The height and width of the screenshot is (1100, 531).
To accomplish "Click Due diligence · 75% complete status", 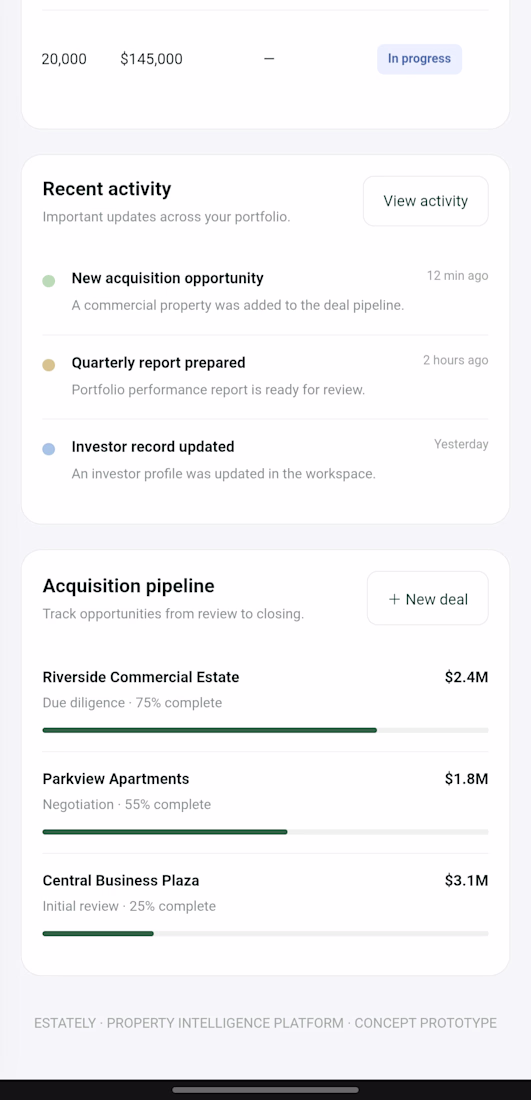I will tap(132, 703).
